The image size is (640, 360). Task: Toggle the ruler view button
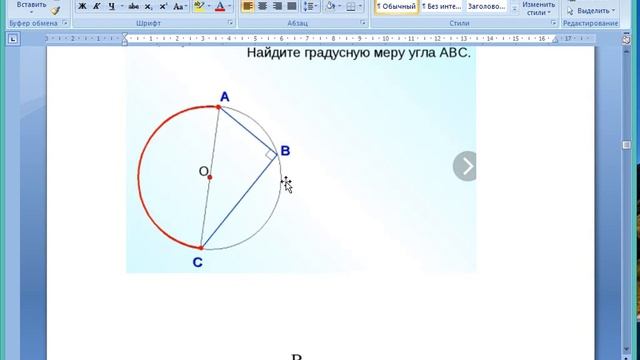point(627,39)
